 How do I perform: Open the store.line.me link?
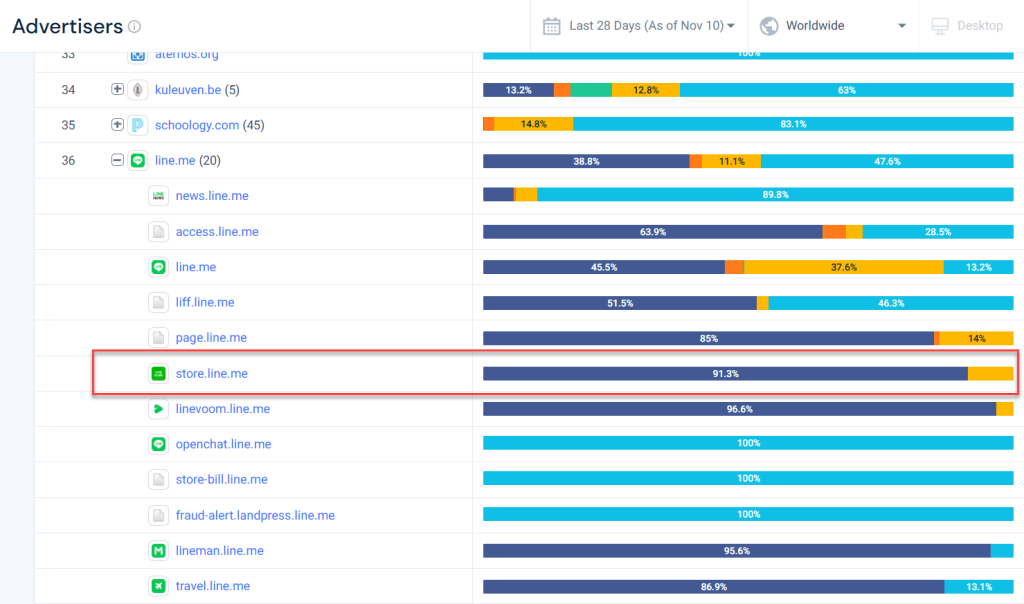[211, 374]
